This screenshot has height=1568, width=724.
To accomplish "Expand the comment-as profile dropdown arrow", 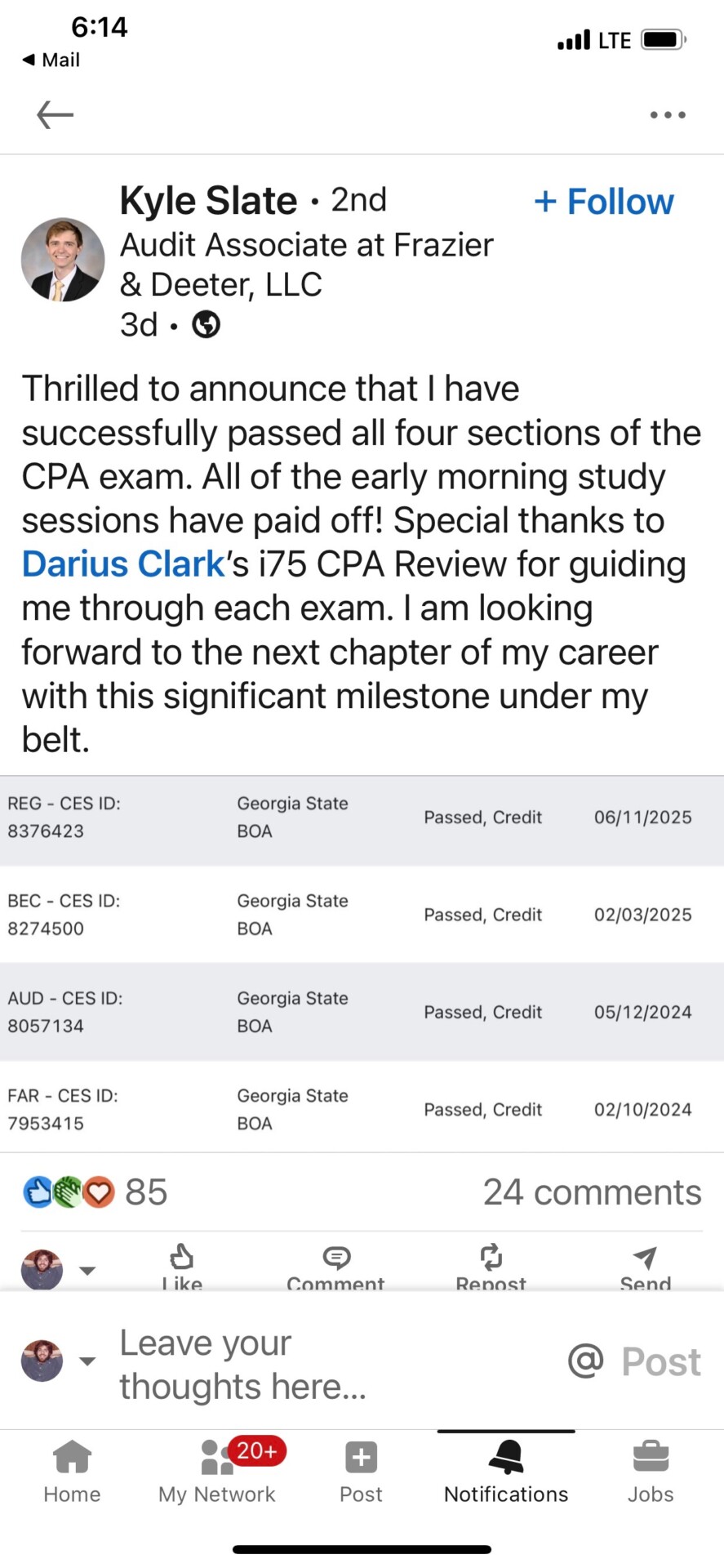I will pos(87,1361).
